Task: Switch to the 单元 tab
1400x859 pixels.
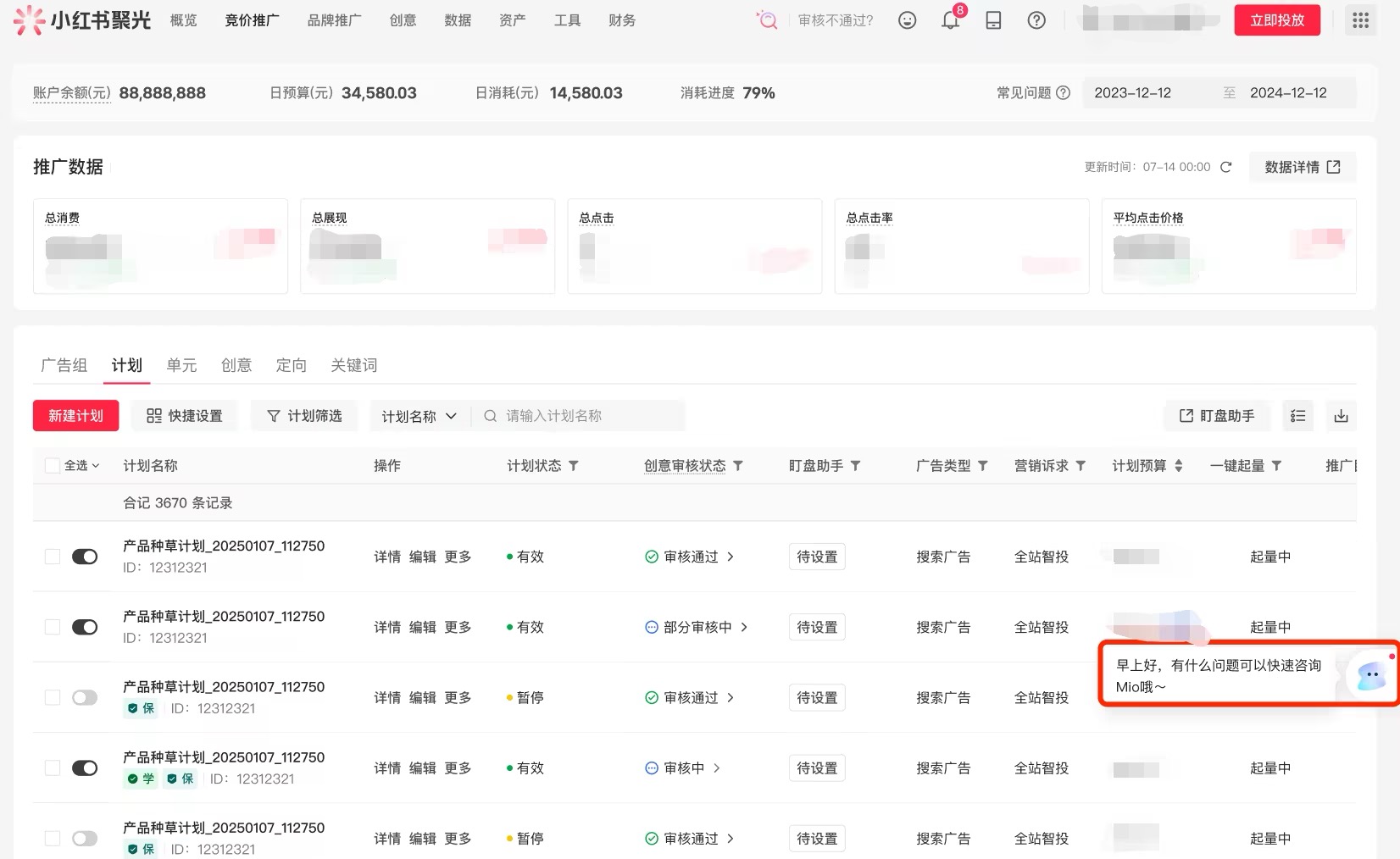Action: tap(181, 365)
